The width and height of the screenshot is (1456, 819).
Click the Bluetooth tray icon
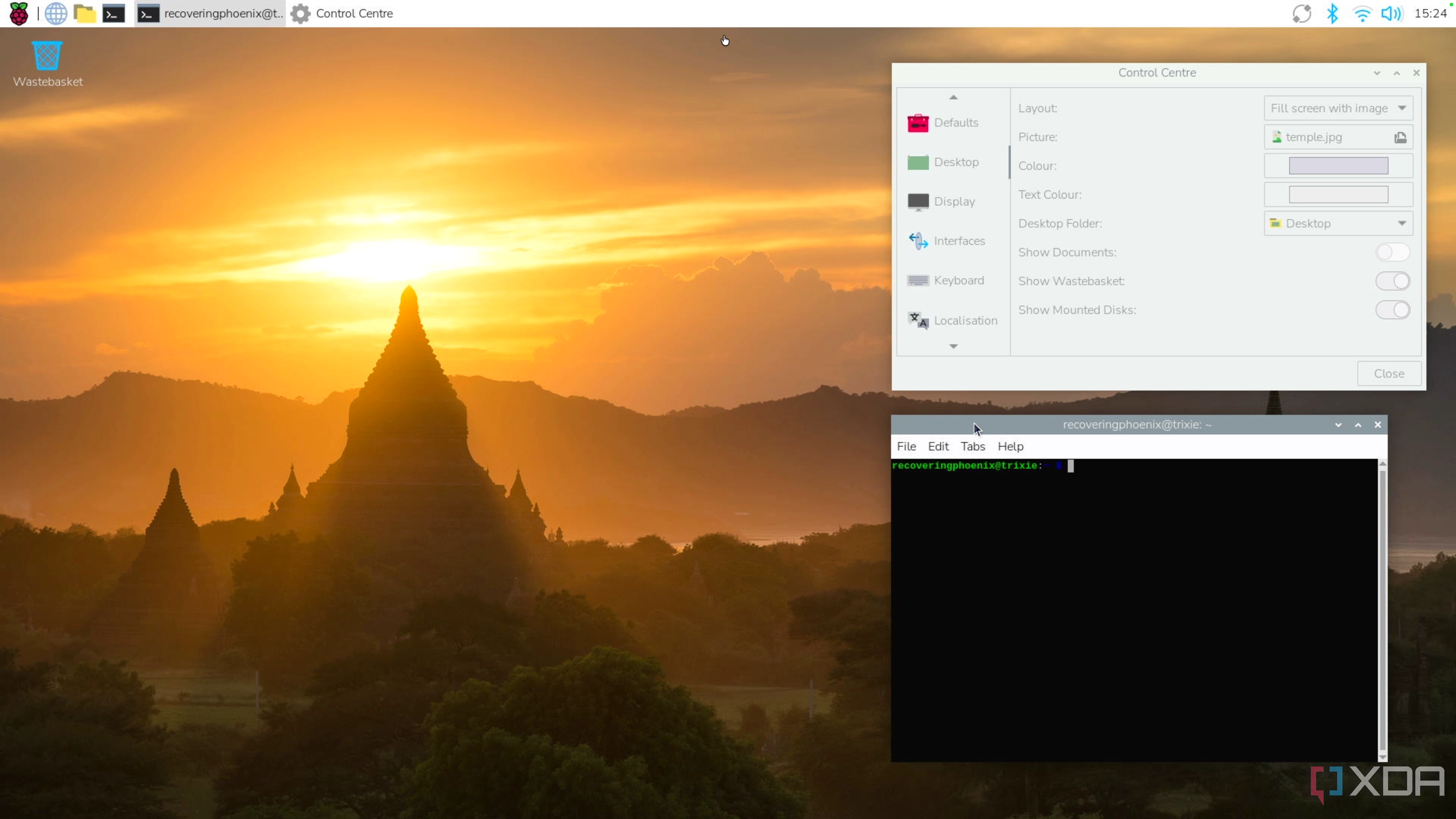(1332, 14)
